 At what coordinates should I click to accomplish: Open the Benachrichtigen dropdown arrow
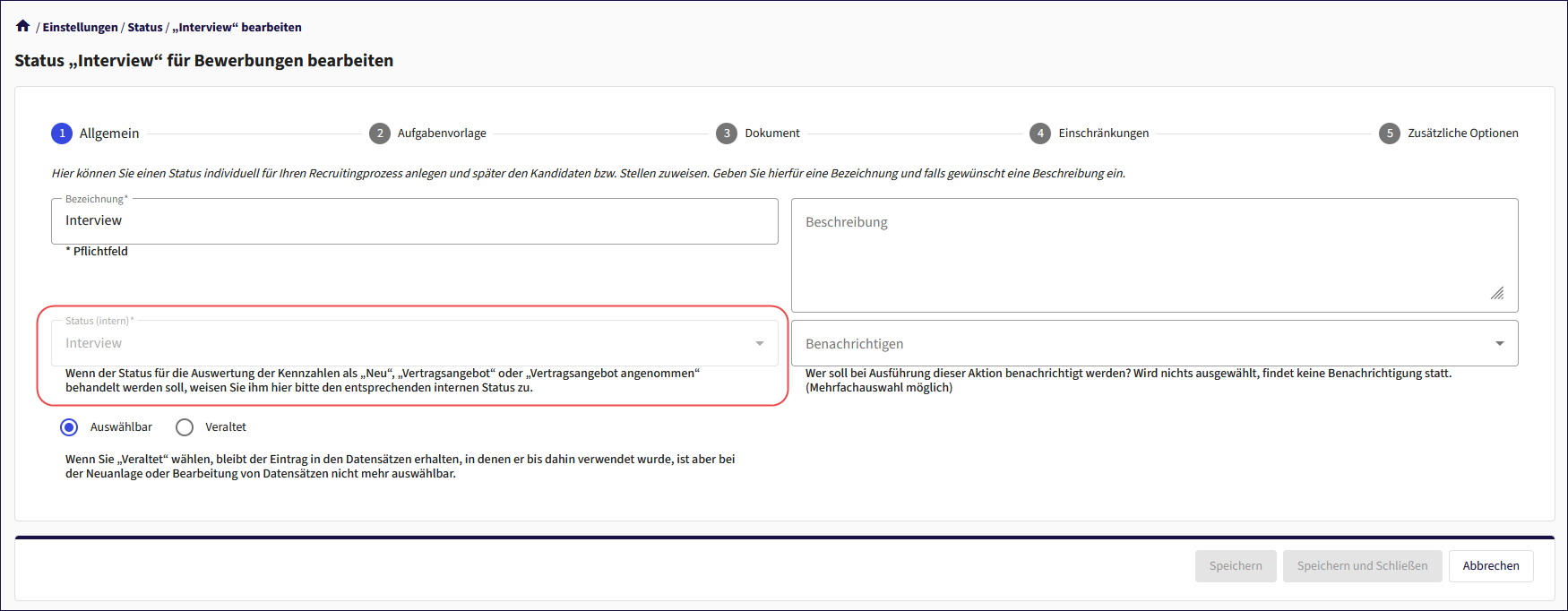[x=1500, y=344]
